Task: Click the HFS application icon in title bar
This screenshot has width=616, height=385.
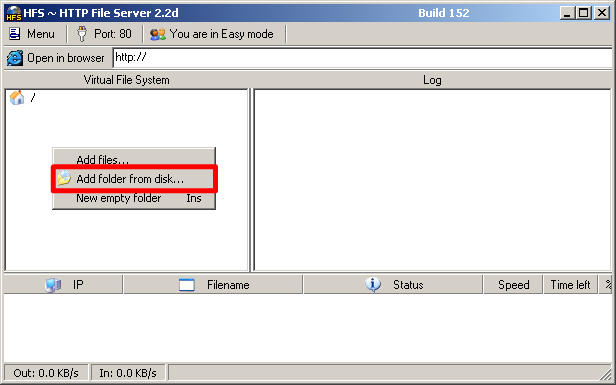Action: point(14,13)
